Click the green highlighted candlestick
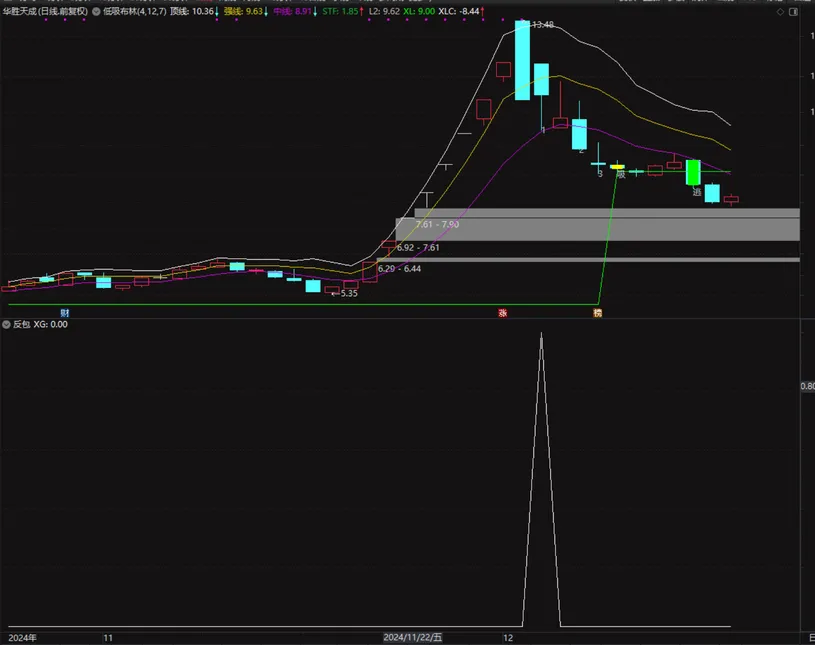This screenshot has height=645, width=815. click(x=693, y=172)
